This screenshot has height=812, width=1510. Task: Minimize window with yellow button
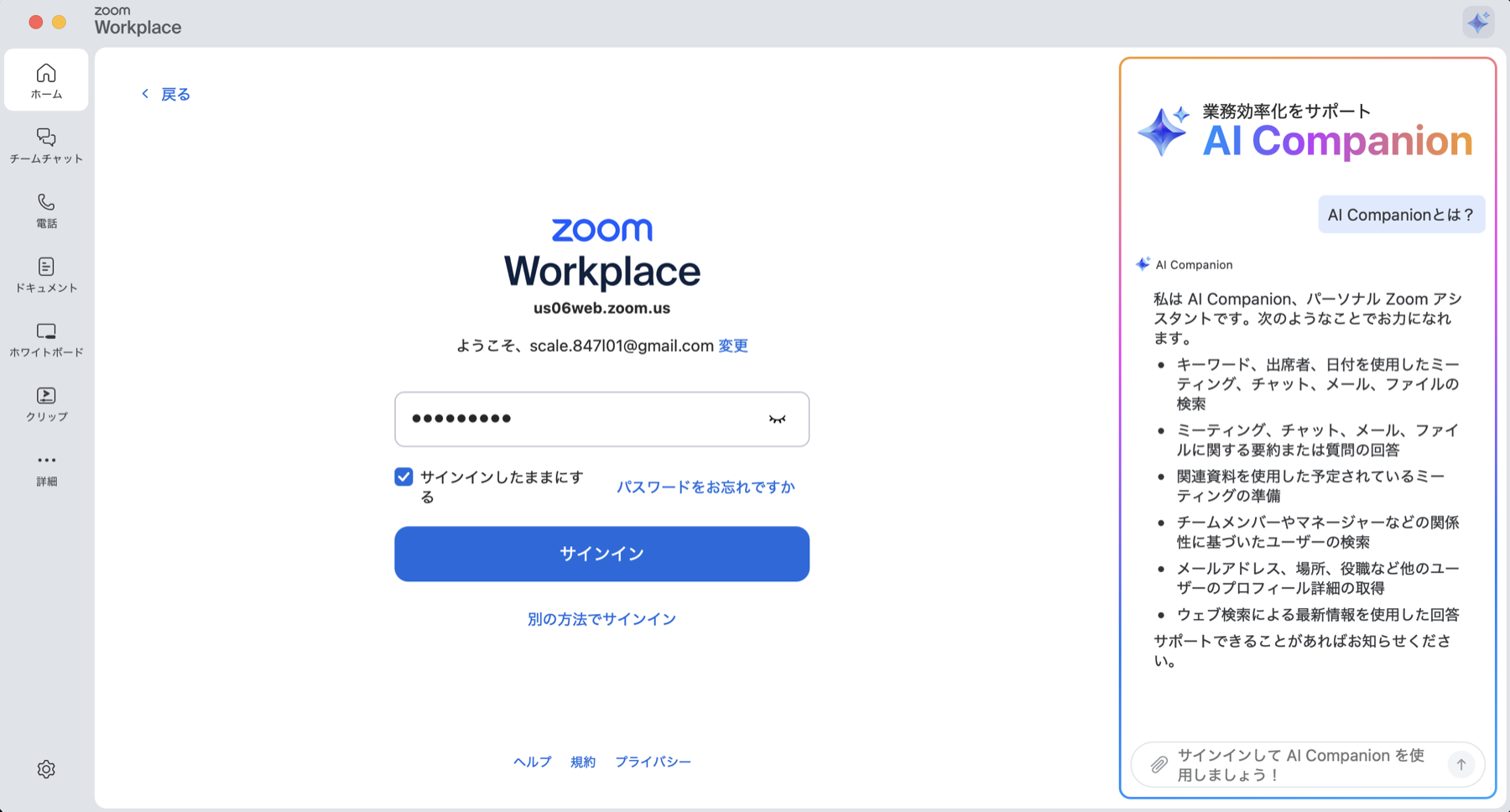click(59, 22)
